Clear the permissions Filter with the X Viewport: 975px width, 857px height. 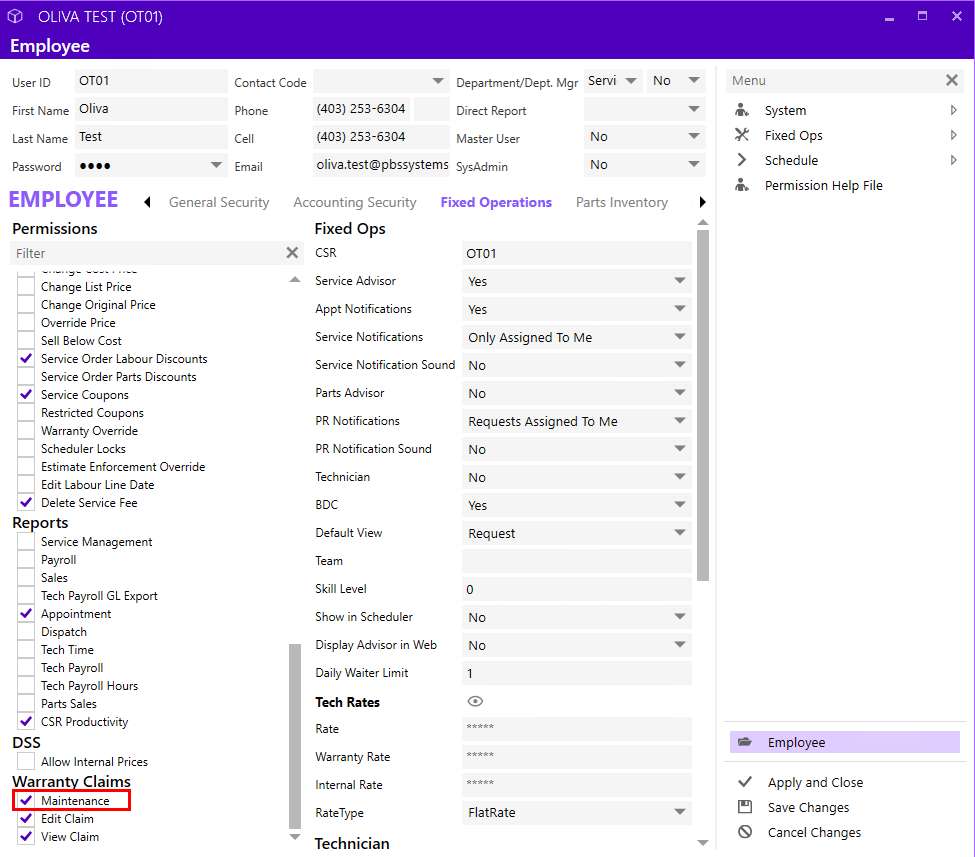click(x=292, y=252)
